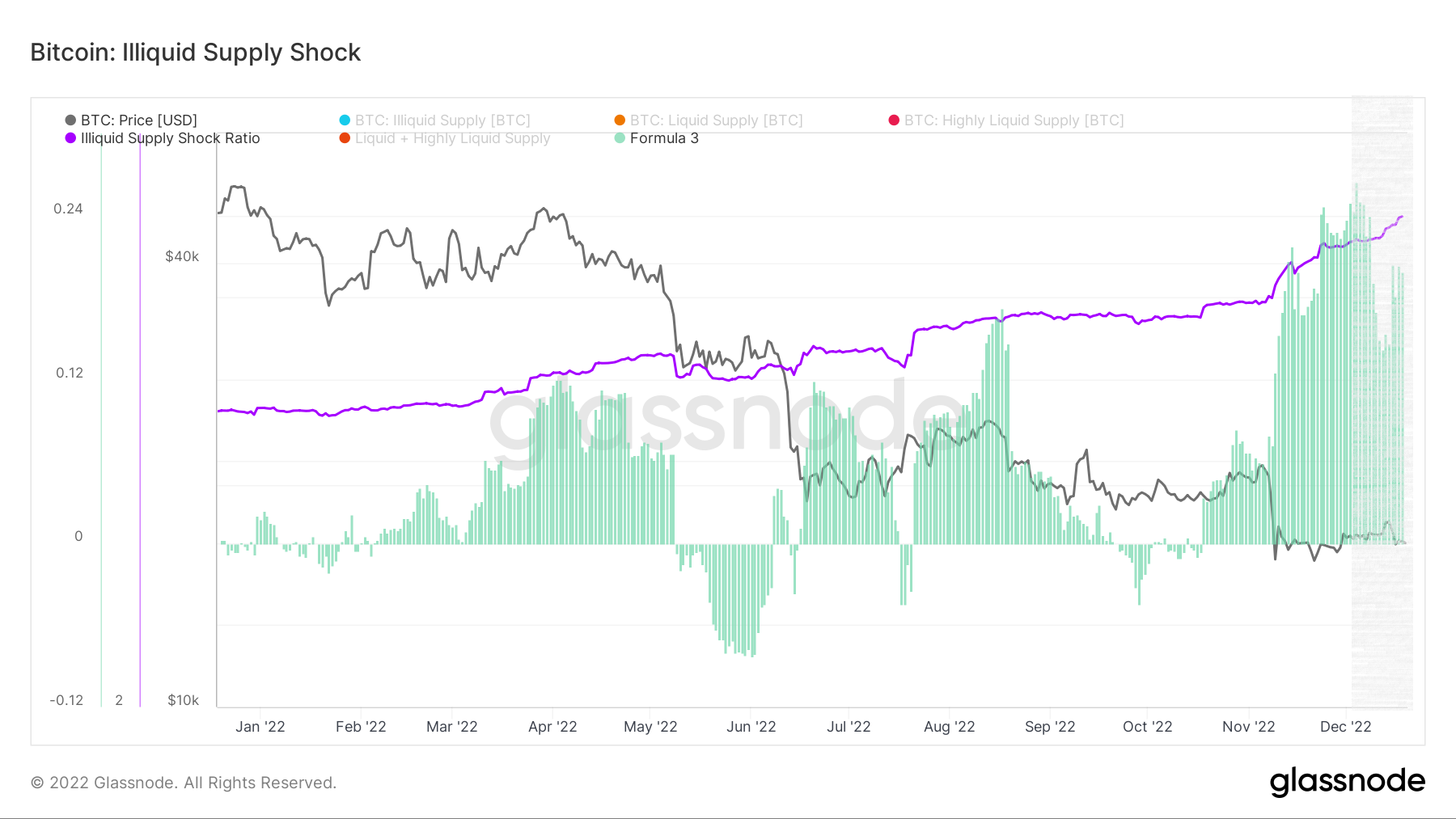Click the chart title Bitcoin: Illiquid Supply Shock
This screenshot has height=819, width=1456.
click(195, 53)
